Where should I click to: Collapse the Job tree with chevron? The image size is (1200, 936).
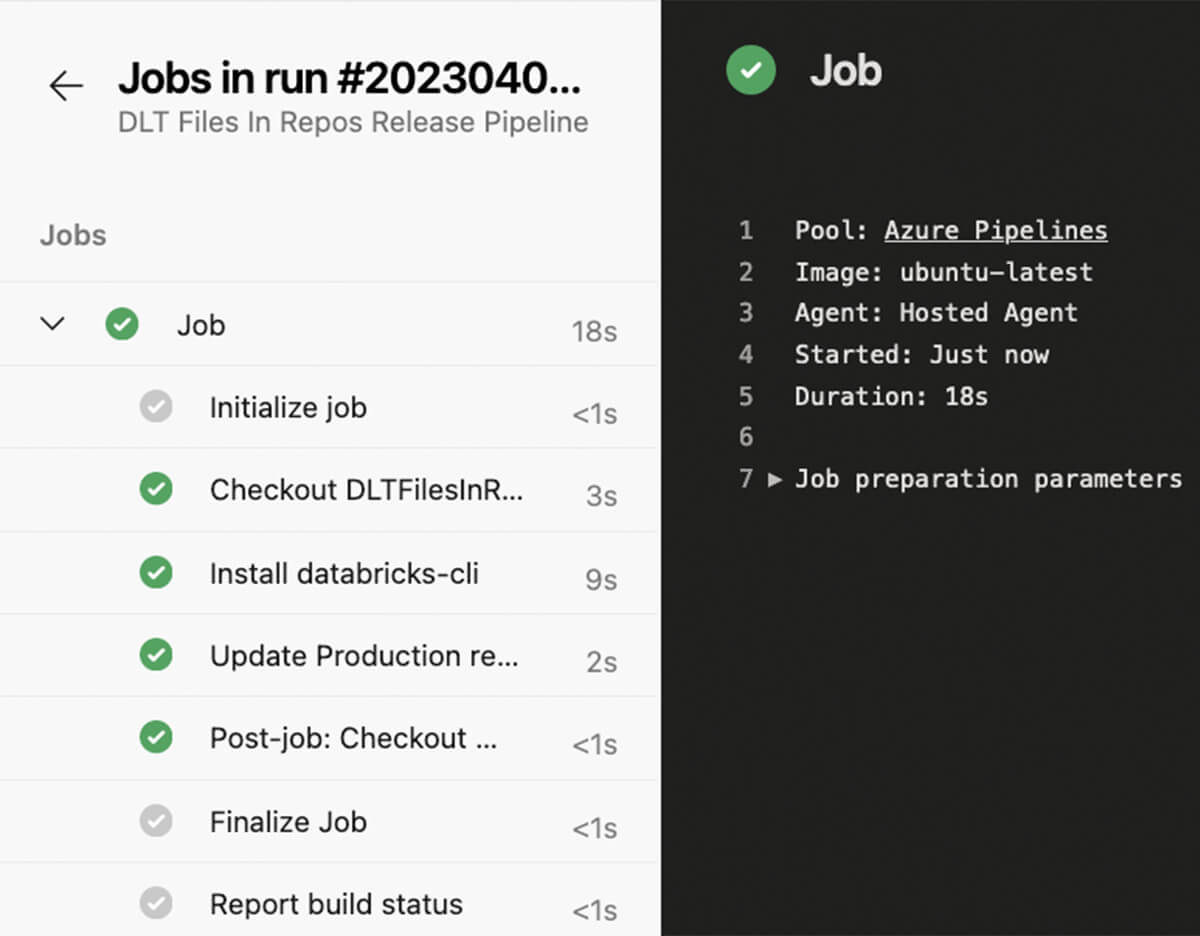pos(52,324)
